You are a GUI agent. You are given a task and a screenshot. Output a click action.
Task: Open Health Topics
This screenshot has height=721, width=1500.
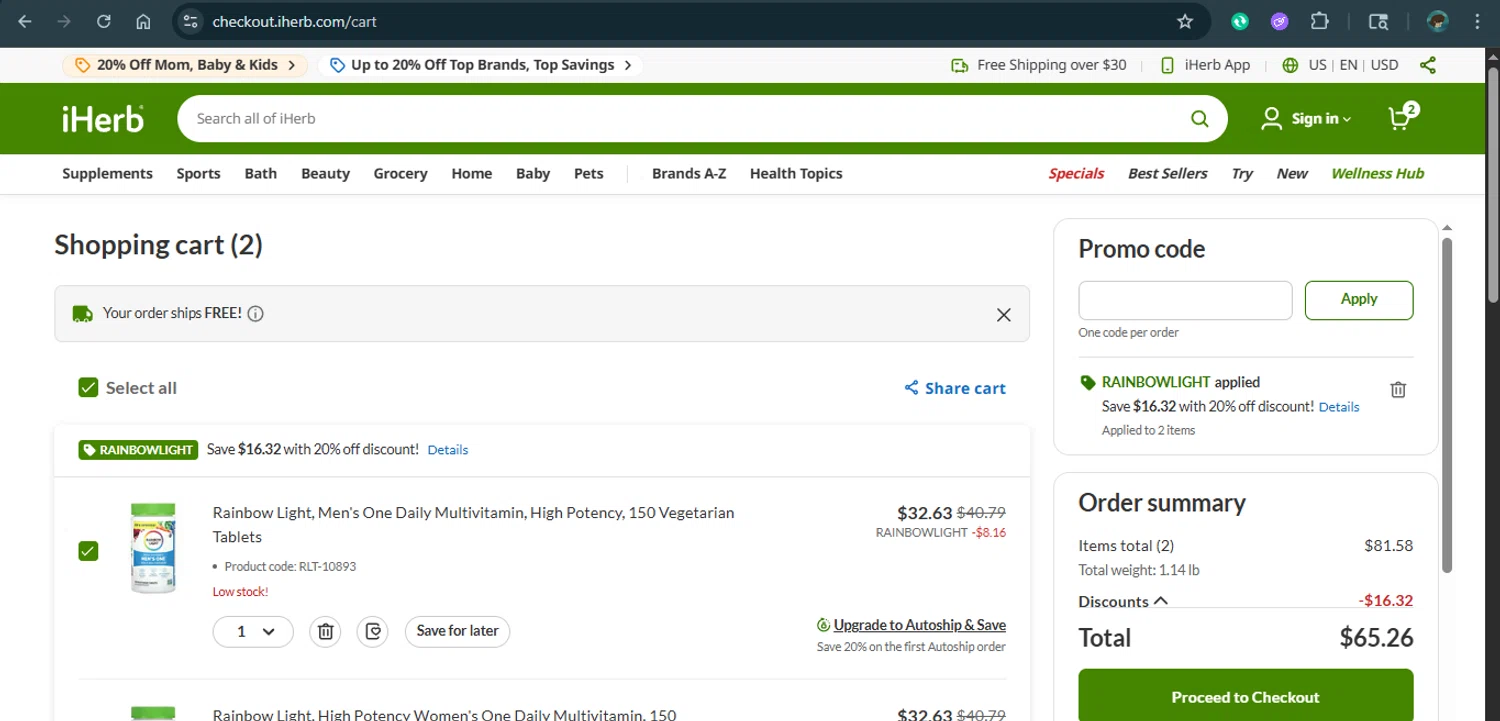click(x=796, y=174)
